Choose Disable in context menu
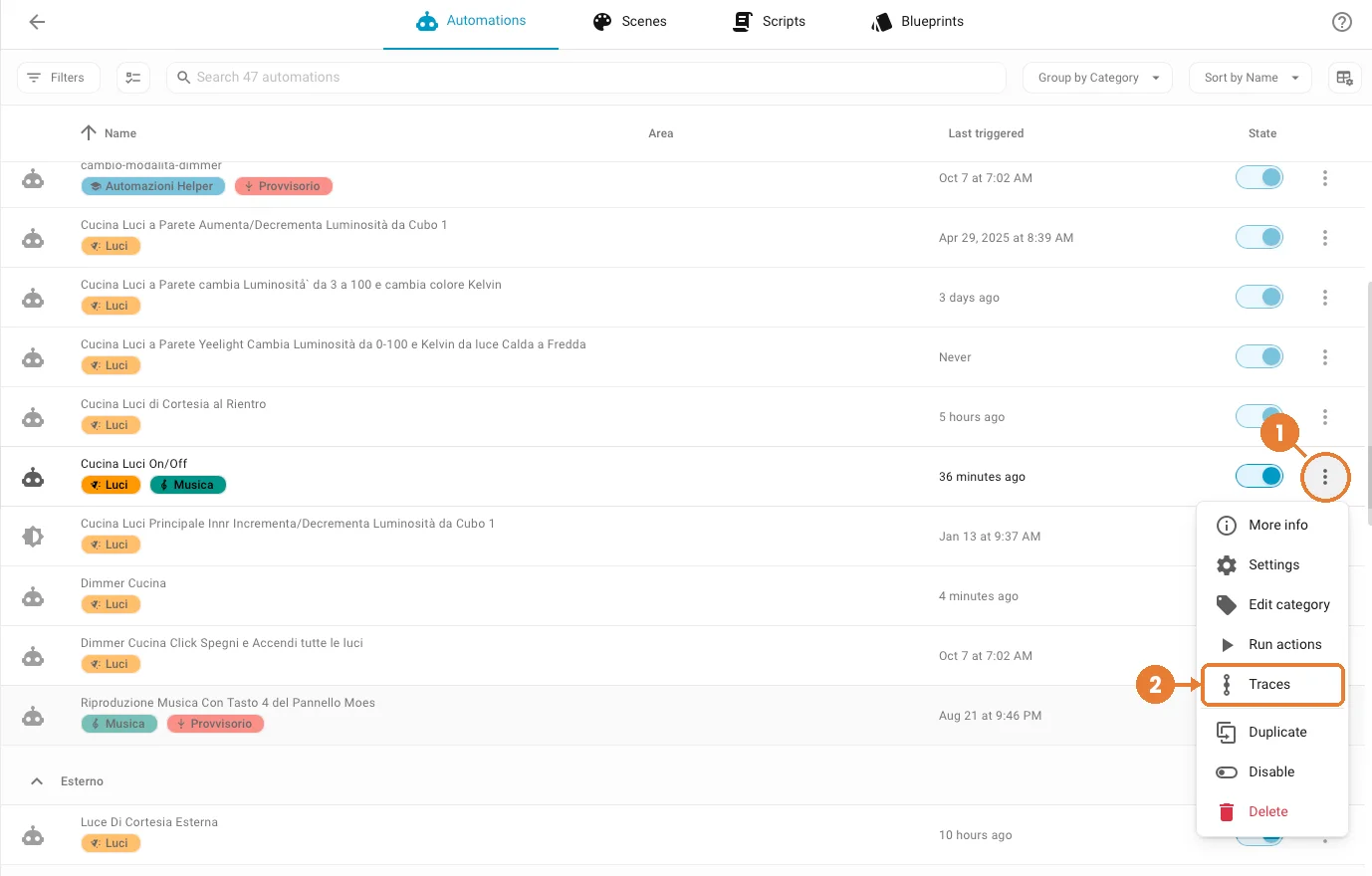Image resolution: width=1372 pixels, height=876 pixels. 1272,771
